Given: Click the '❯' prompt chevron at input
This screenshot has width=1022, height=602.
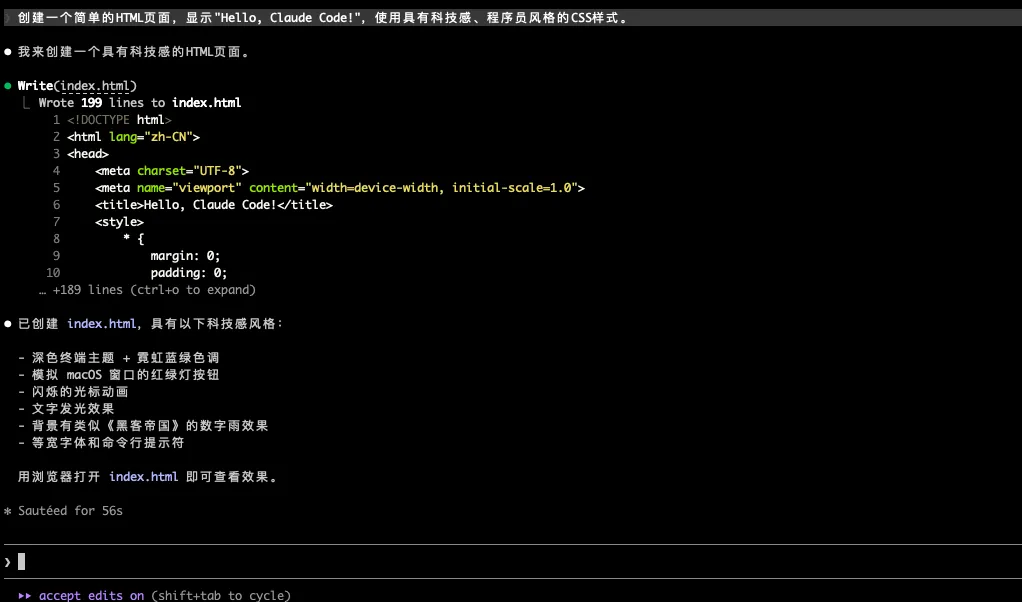Looking at the screenshot, I should [8, 562].
